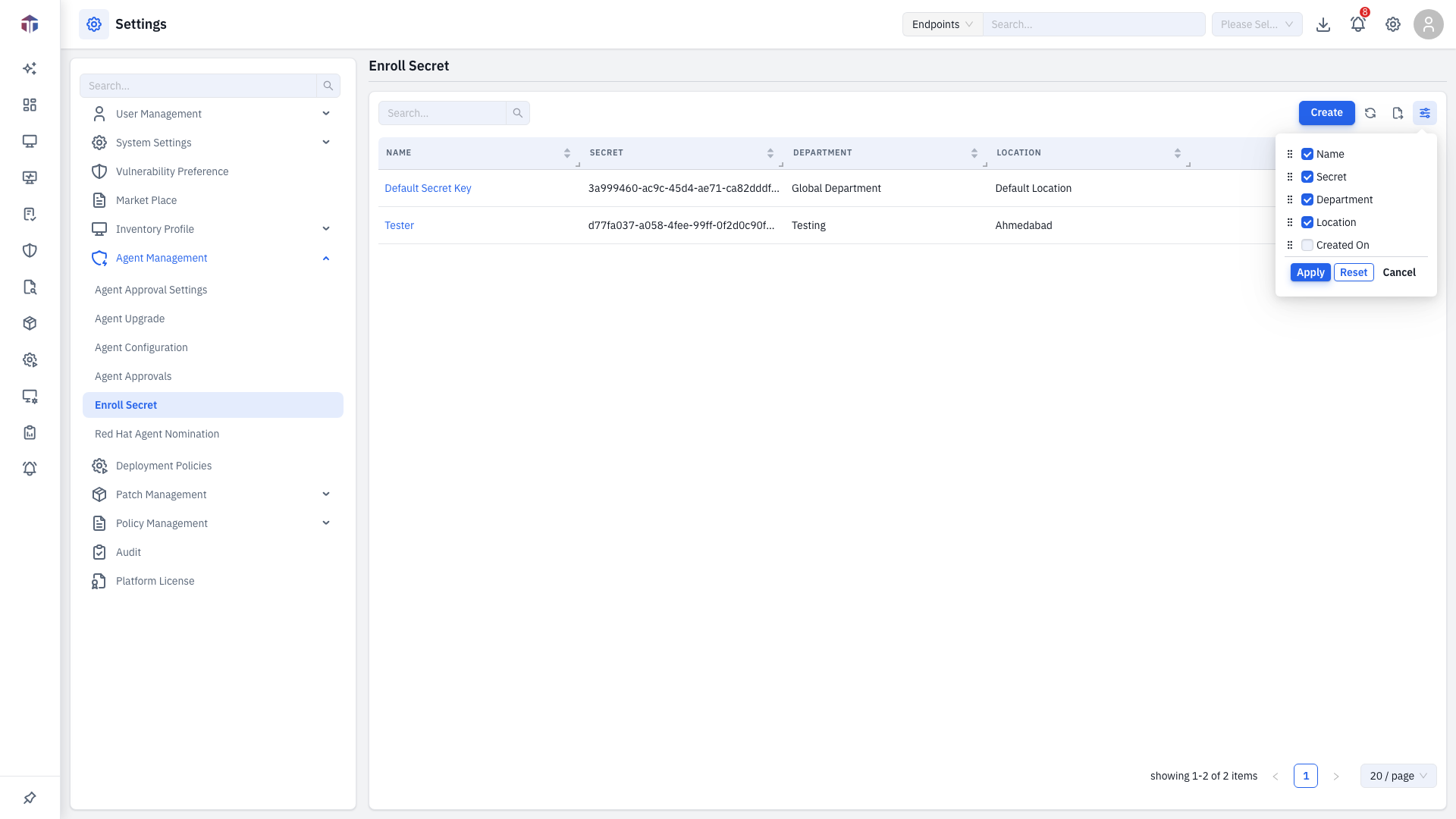Apply the column selection
The width and height of the screenshot is (1456, 819).
tap(1310, 272)
